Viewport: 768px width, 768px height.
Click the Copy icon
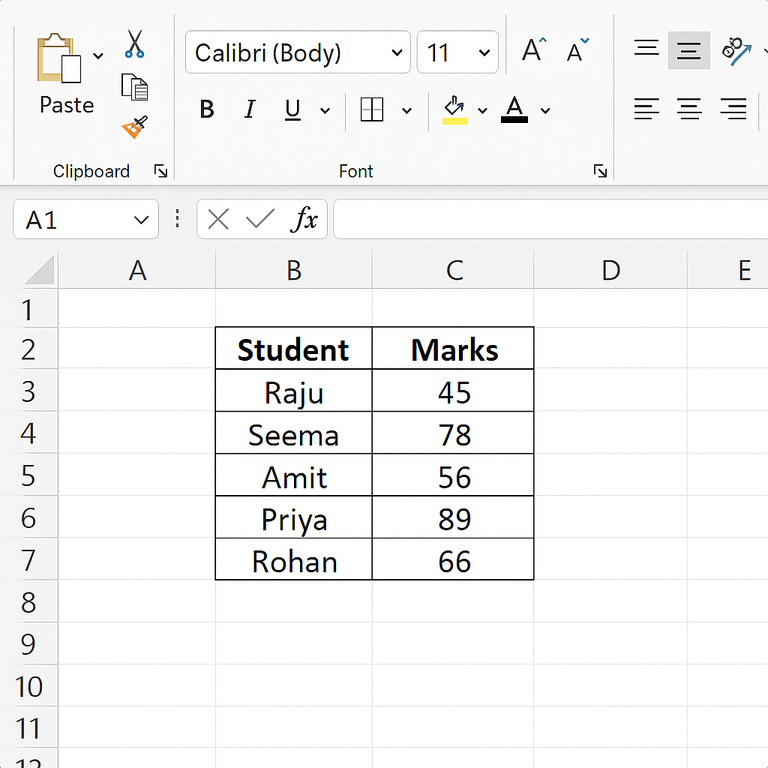pos(135,87)
